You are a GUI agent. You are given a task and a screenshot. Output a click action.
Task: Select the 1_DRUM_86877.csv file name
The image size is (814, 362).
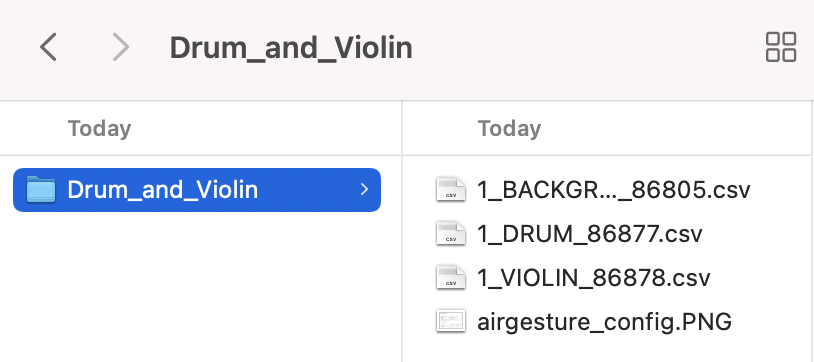click(x=590, y=234)
